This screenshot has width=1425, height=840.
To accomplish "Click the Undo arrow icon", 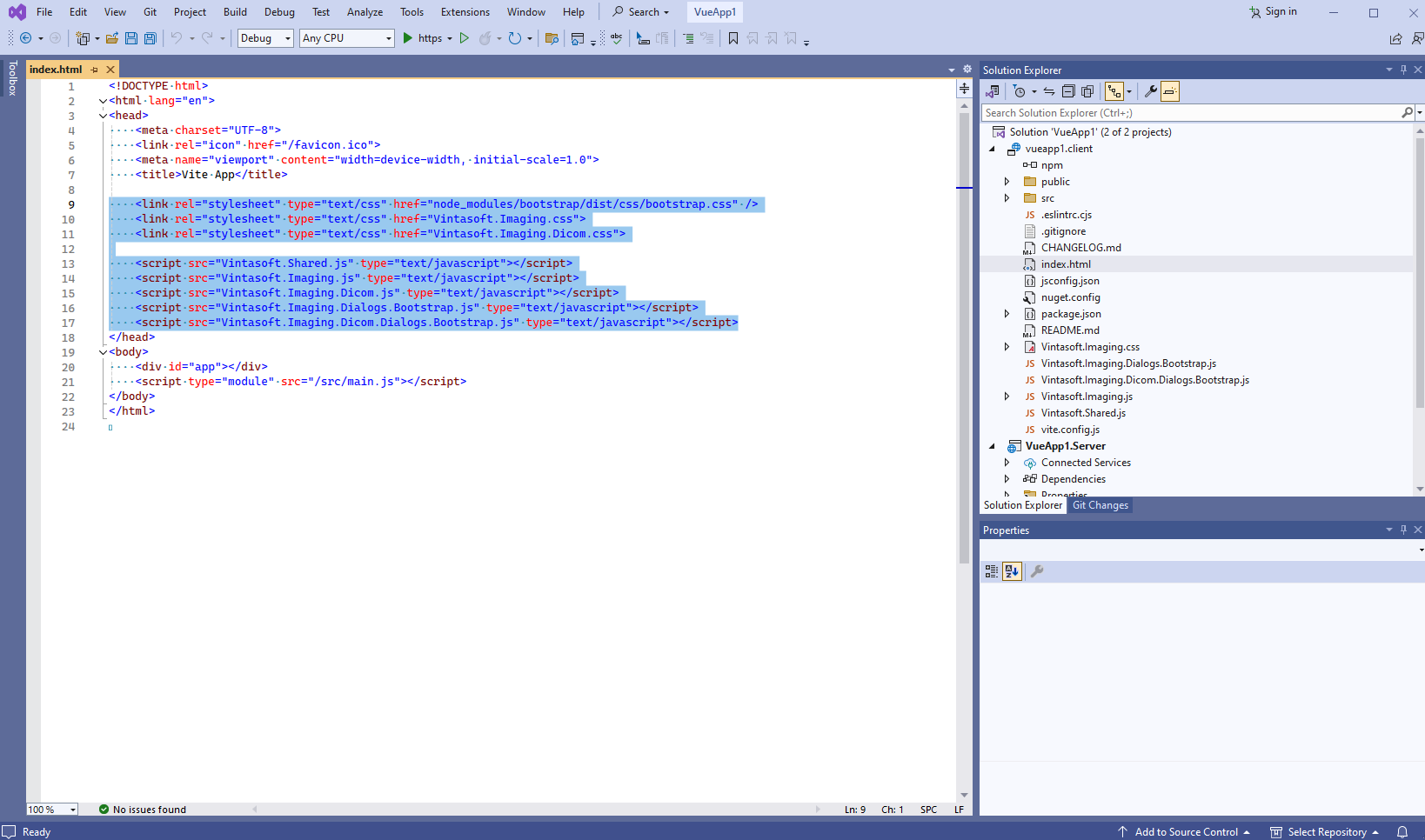I will (x=177, y=38).
